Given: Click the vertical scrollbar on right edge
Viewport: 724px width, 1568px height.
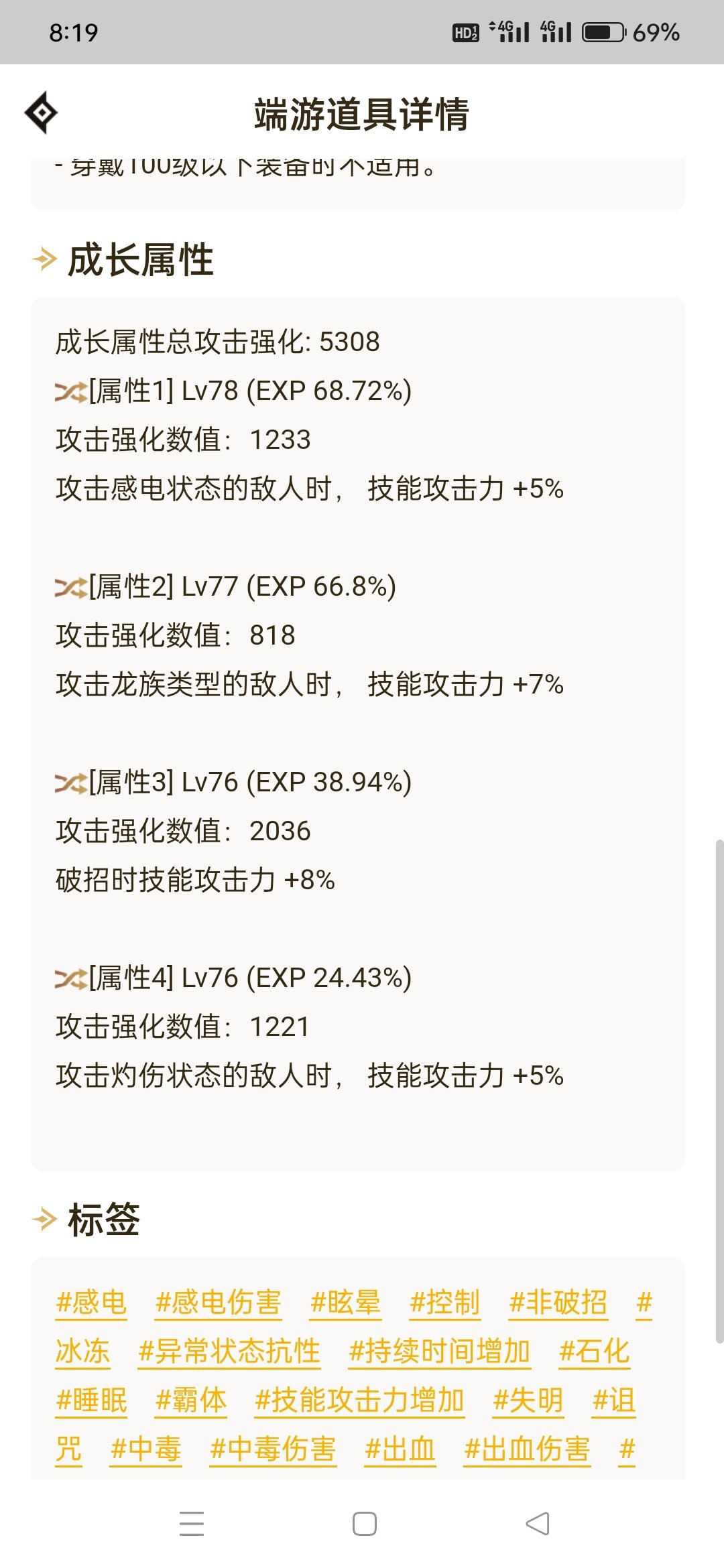Looking at the screenshot, I should click(x=719, y=1091).
